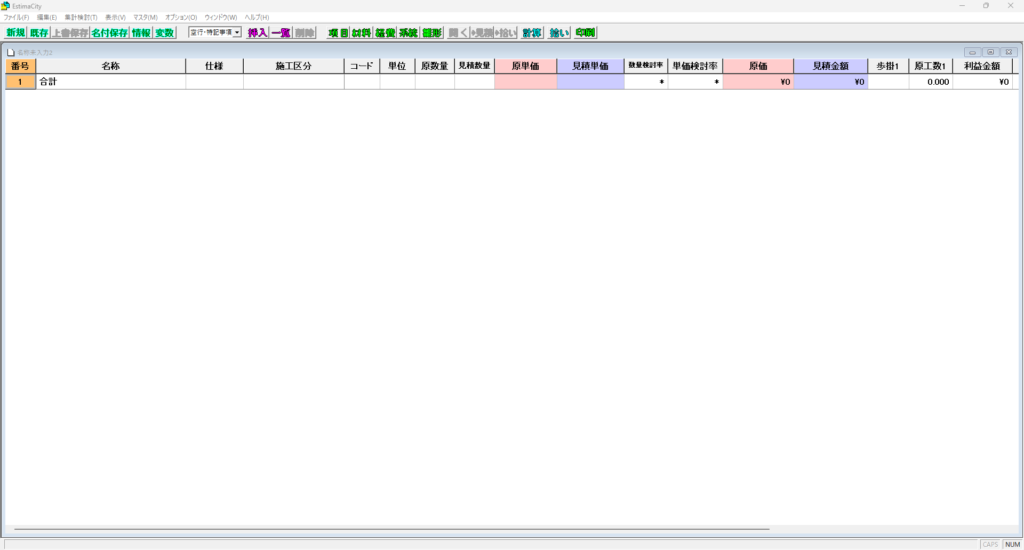Click the 上書保存 toolbar button

coord(71,33)
